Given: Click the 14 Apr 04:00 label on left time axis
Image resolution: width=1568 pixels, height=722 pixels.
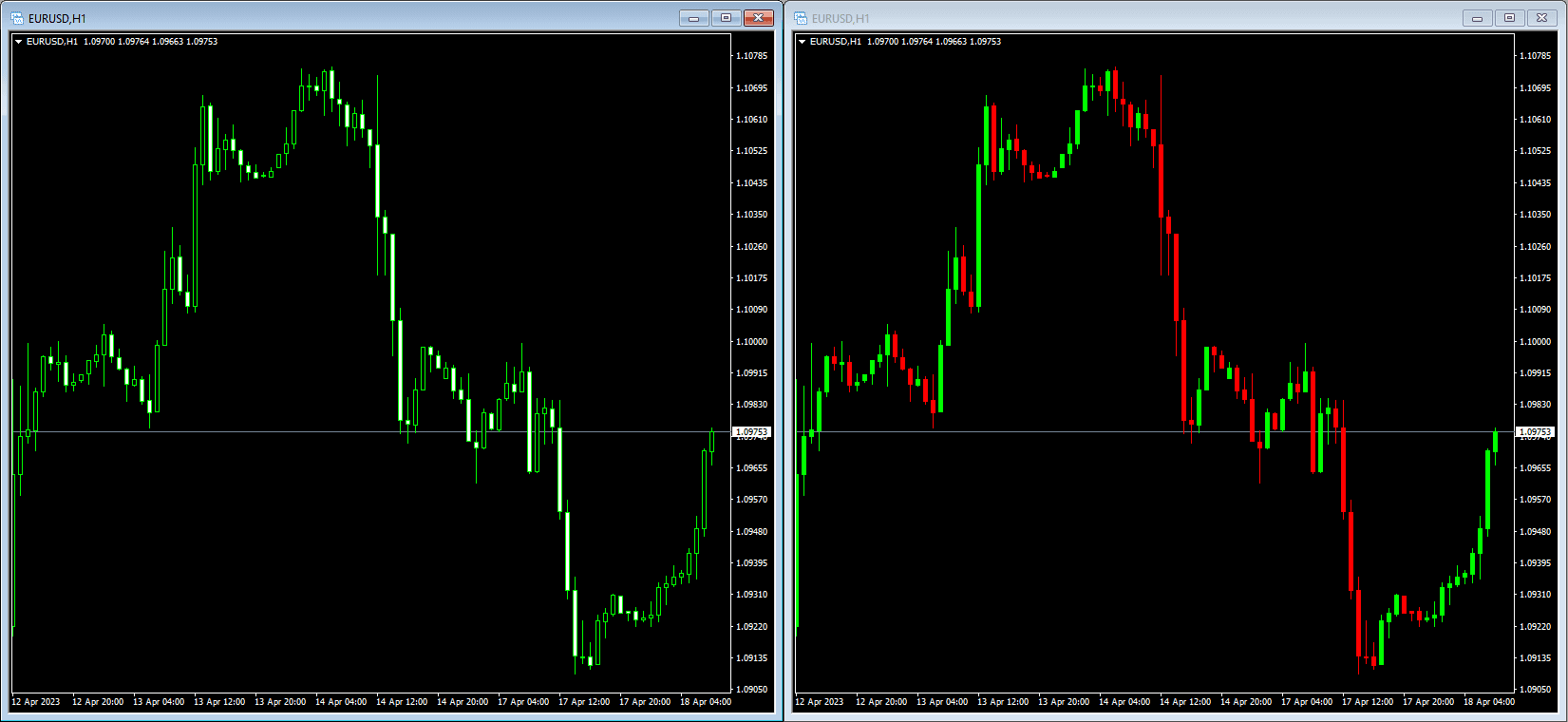Looking at the screenshot, I should [341, 702].
